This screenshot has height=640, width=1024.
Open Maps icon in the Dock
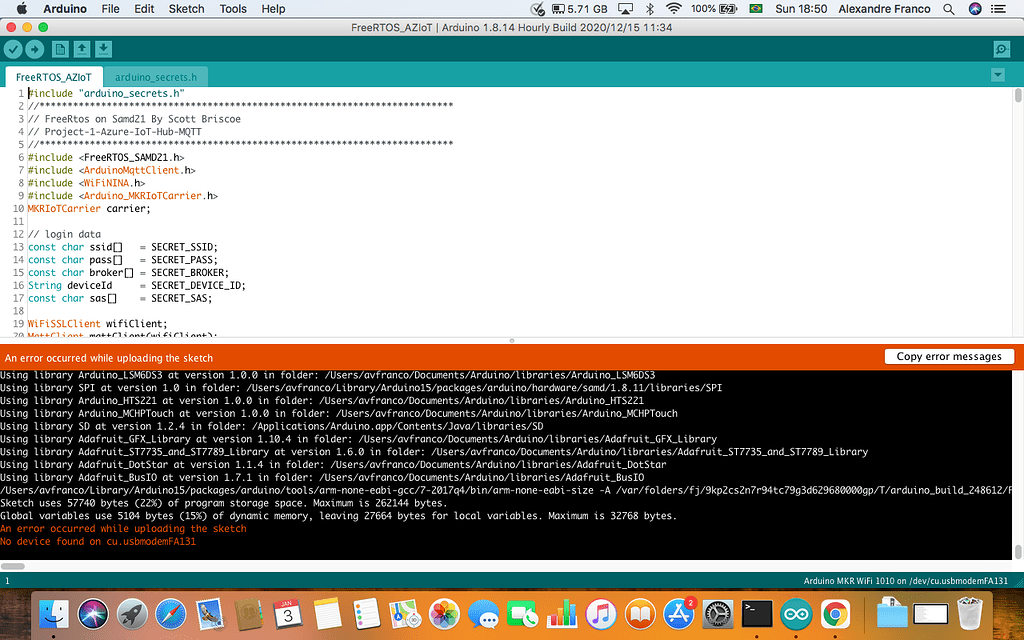pyautogui.click(x=406, y=614)
